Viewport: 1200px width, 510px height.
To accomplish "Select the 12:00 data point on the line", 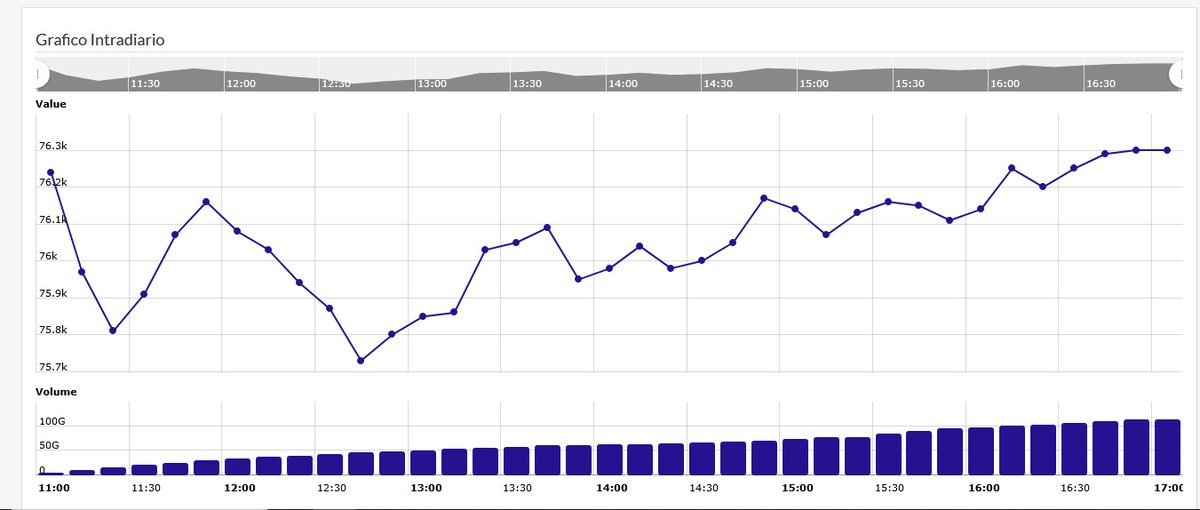I will click(x=237, y=231).
